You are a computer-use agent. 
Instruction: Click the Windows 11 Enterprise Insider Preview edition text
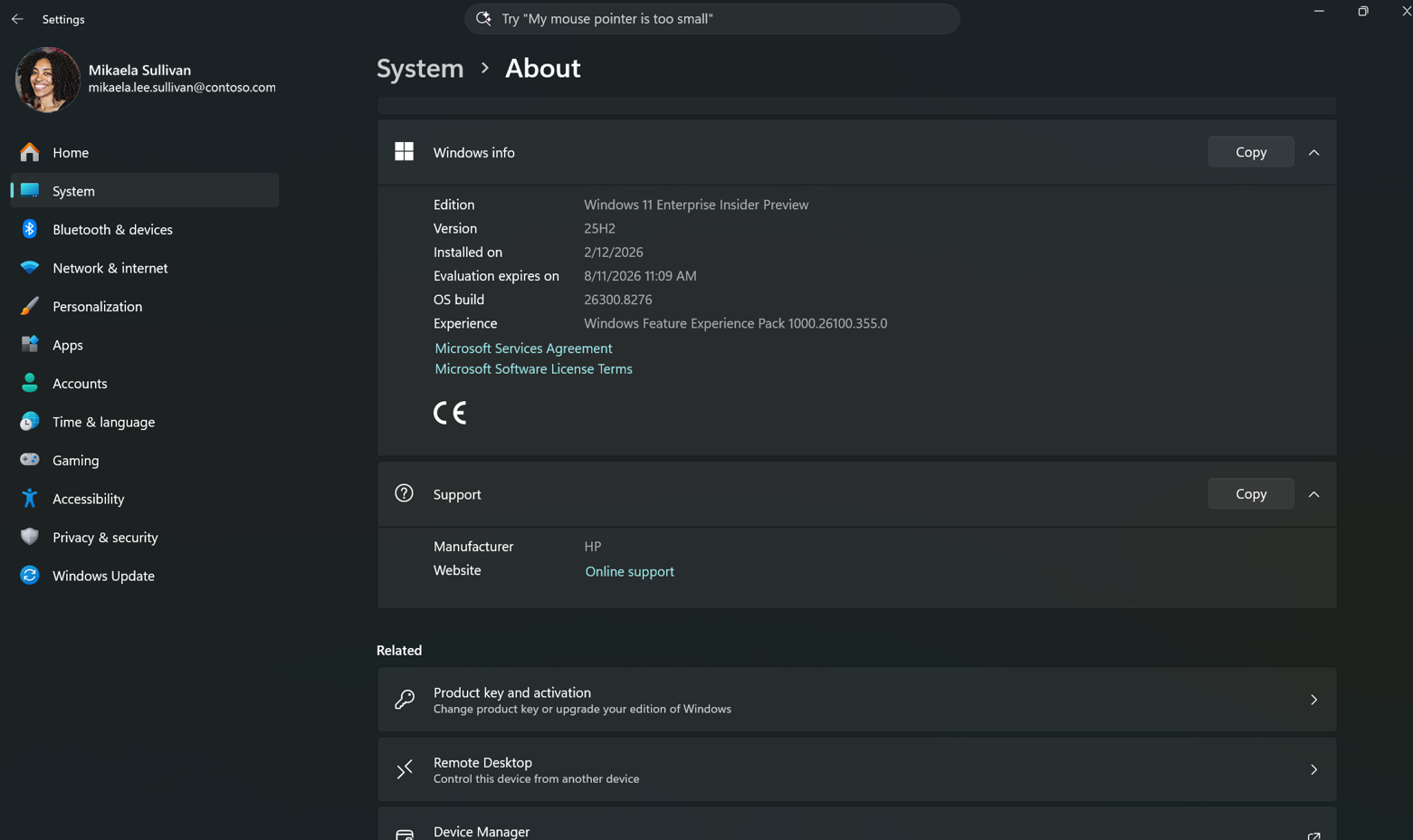click(696, 205)
